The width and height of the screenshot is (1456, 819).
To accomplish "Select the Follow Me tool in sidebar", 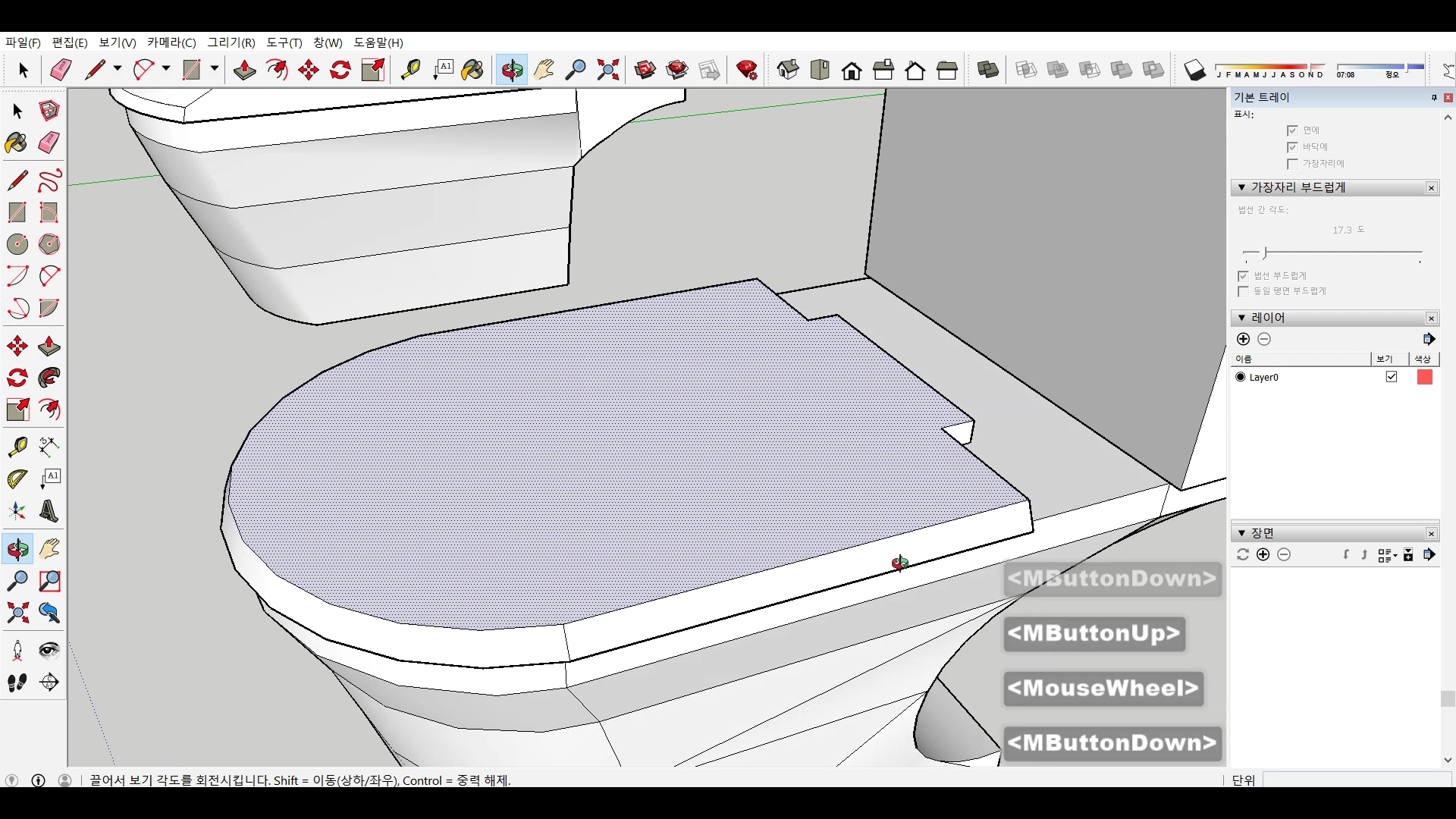I will 49,378.
